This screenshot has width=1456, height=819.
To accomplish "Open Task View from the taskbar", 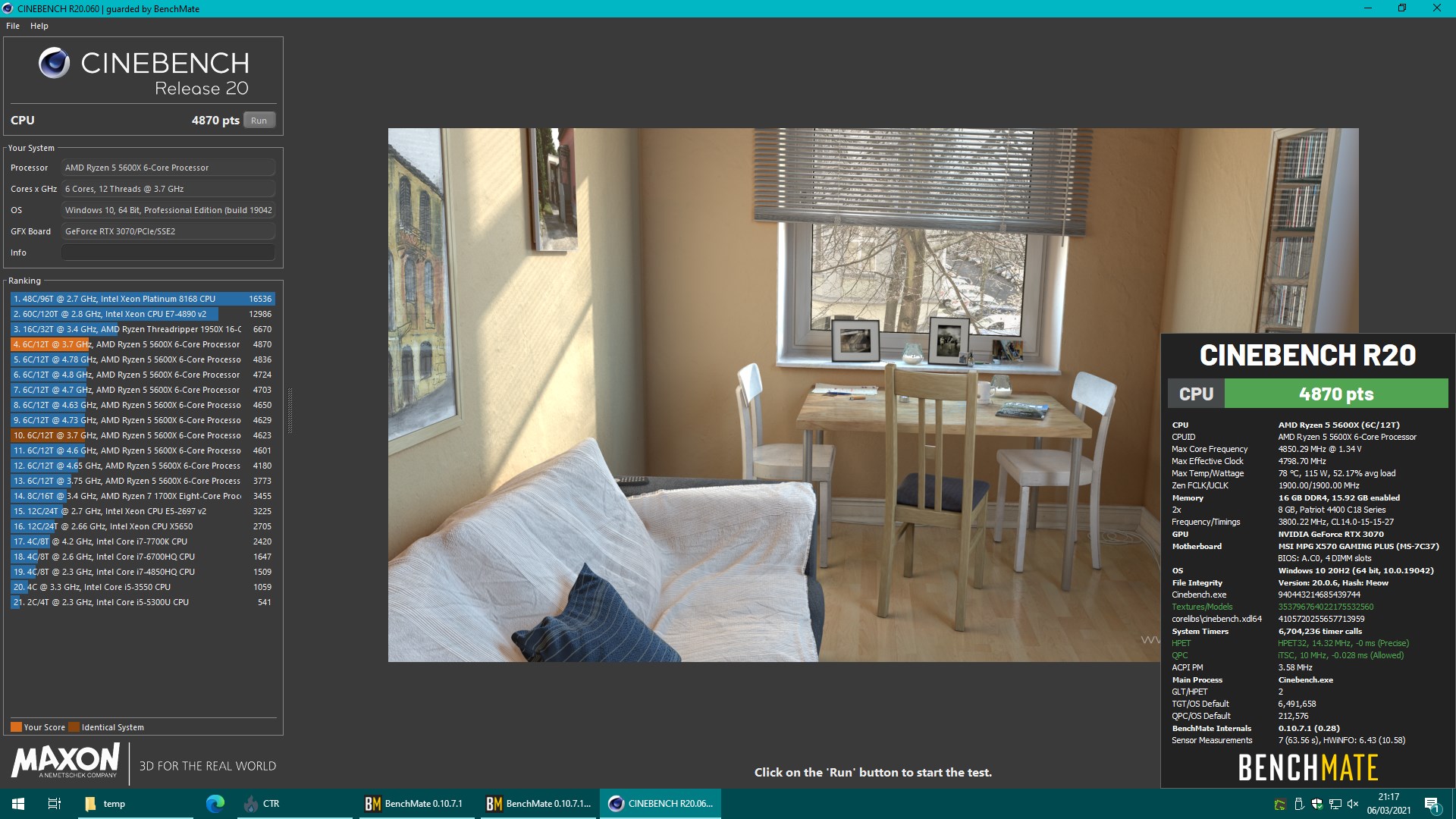I will [55, 804].
